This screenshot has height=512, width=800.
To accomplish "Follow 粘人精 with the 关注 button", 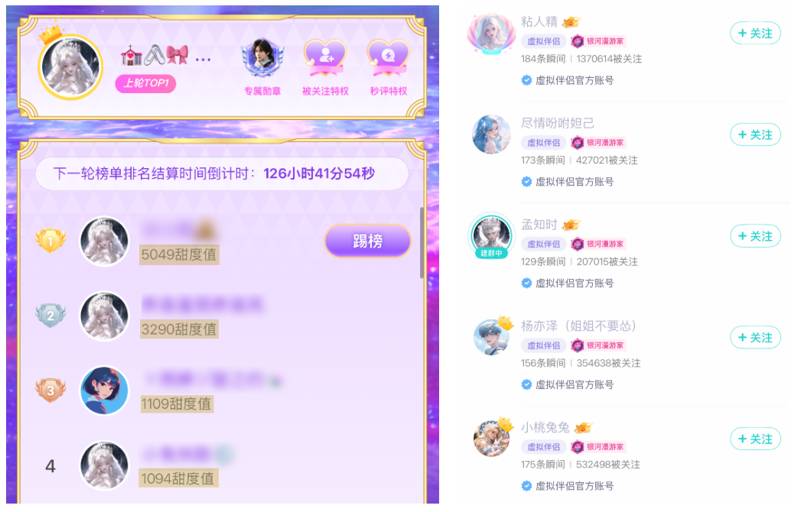I will [755, 34].
